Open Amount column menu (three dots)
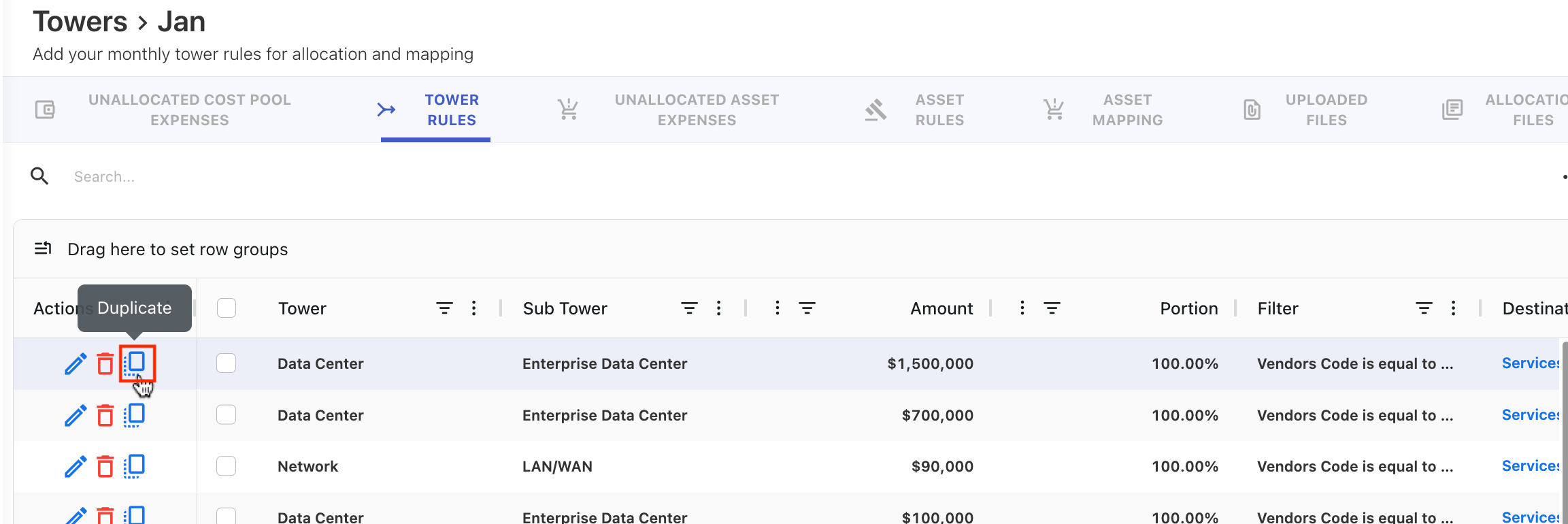 tap(778, 308)
